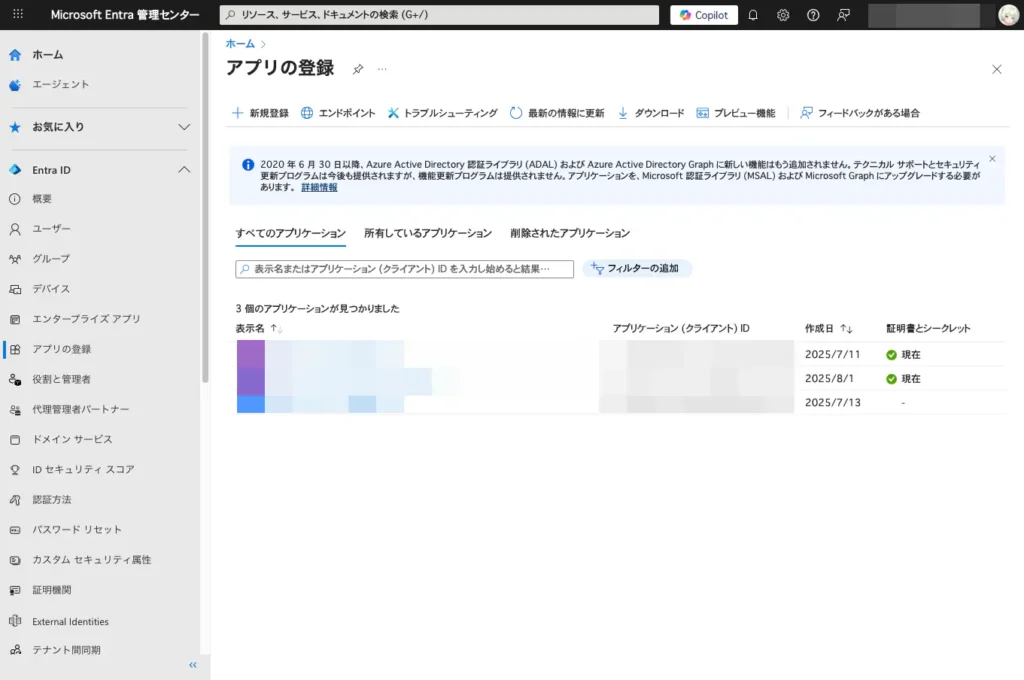Open テナント間同期 in the sidebar
Image resolution: width=1024 pixels, height=680 pixels.
[x=67, y=650]
